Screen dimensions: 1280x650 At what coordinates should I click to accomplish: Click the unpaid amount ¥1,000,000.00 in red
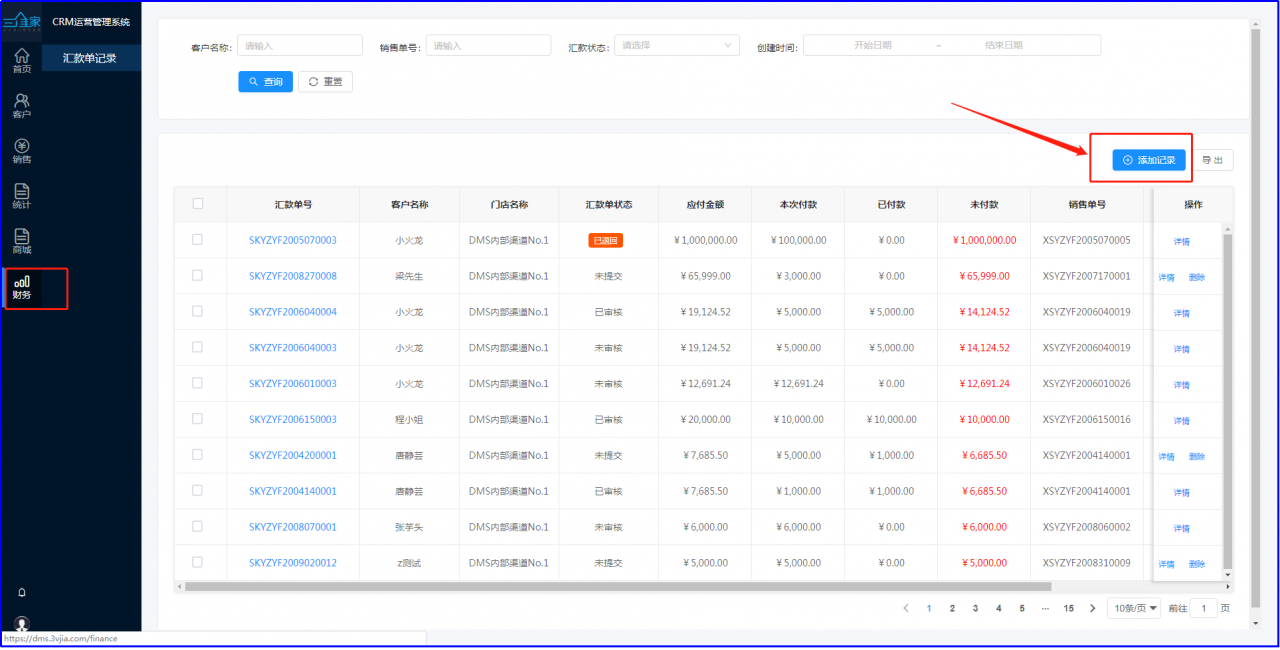click(x=985, y=240)
